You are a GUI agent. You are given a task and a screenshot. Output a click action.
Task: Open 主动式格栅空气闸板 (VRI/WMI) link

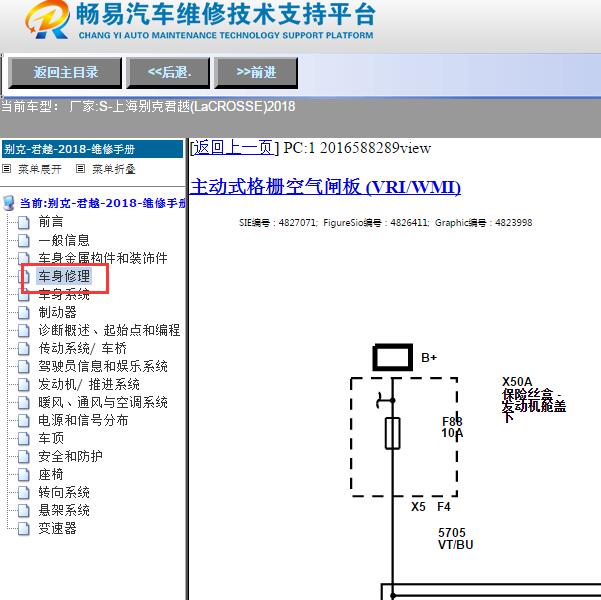pos(325,187)
